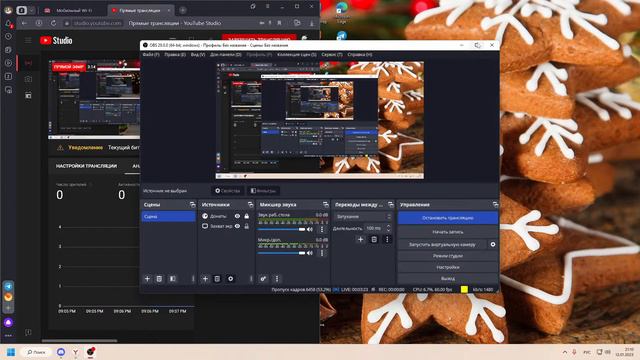Add a new source in Источники panel
This screenshot has width=640, height=360.
click(x=205, y=279)
